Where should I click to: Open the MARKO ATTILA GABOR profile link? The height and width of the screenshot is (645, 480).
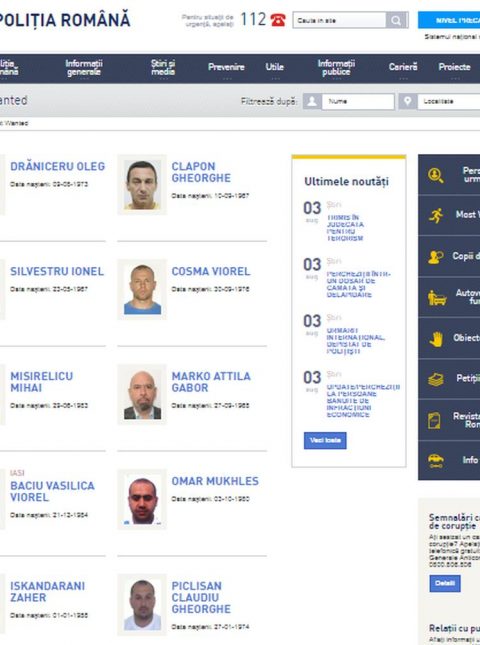(211, 382)
